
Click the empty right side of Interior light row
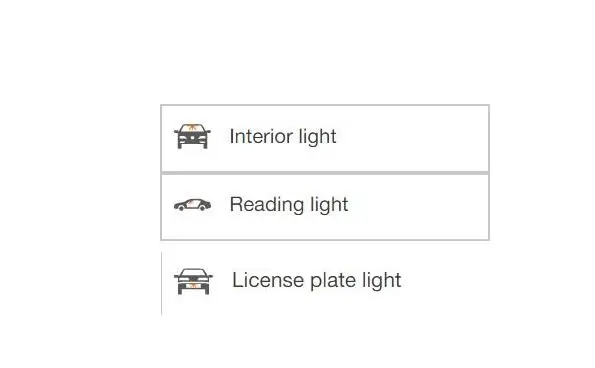(x=412, y=138)
